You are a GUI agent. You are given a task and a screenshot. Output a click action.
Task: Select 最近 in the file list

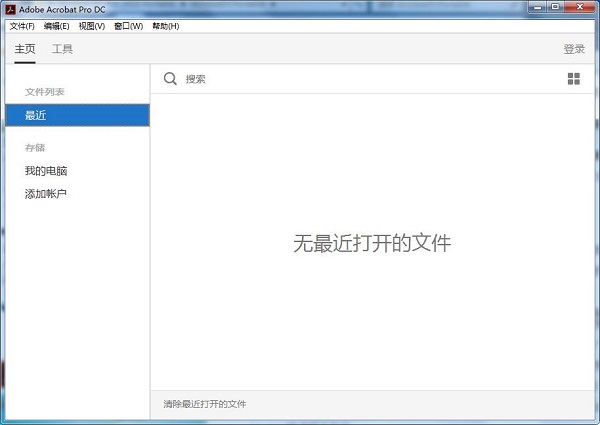click(77, 115)
